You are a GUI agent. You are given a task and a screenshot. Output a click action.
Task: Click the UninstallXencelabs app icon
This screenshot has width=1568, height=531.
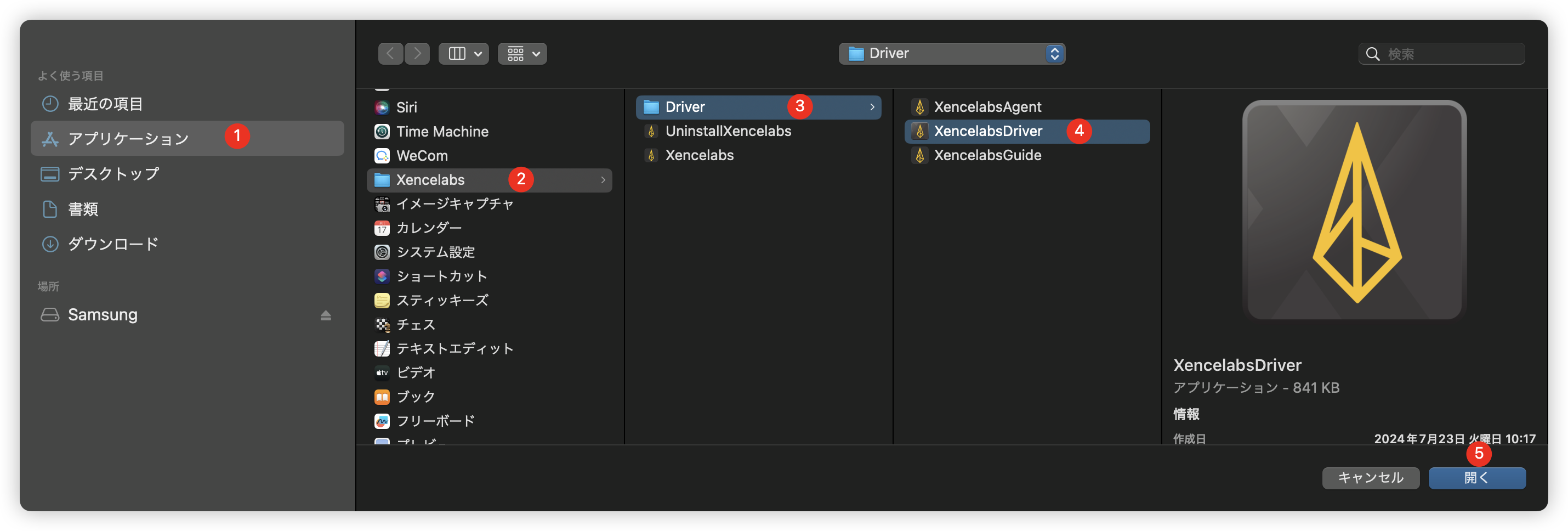(651, 132)
